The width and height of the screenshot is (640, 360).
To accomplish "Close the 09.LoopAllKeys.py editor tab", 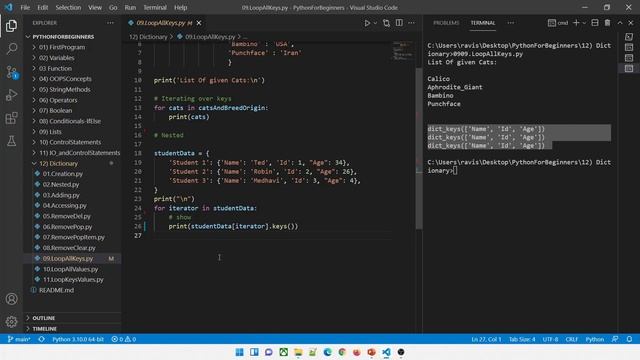I will point(199,23).
